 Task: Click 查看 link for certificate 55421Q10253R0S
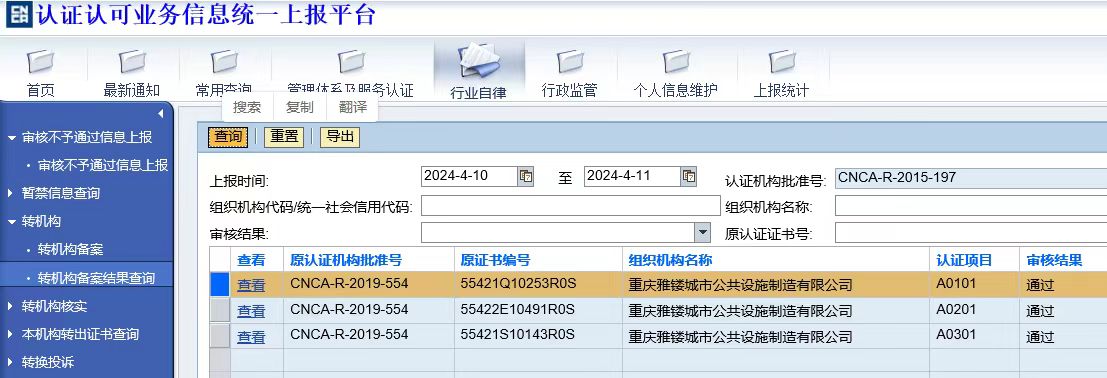pos(251,286)
